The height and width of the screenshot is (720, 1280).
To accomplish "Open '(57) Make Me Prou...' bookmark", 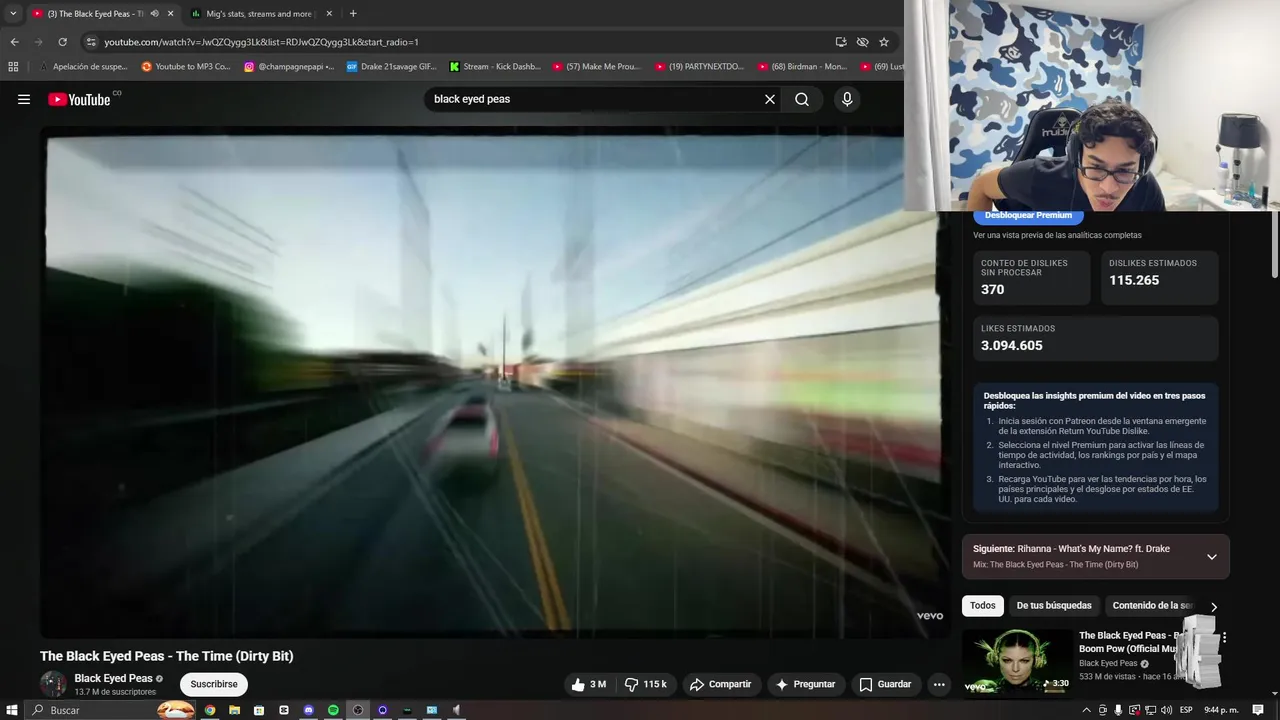I will [598, 67].
